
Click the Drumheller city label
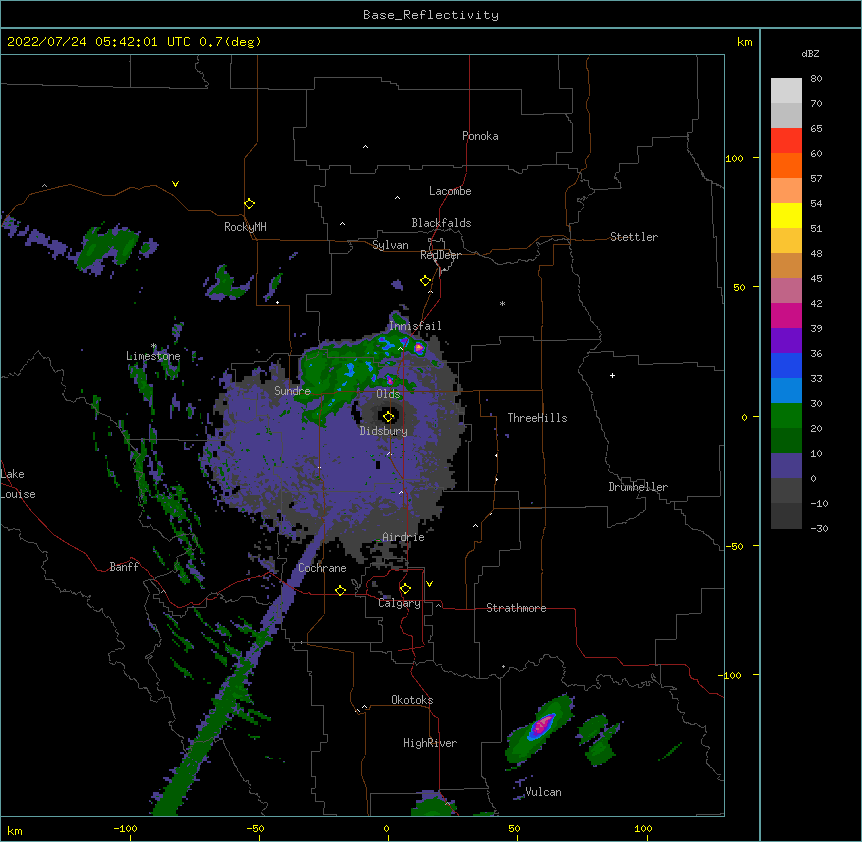pos(638,487)
